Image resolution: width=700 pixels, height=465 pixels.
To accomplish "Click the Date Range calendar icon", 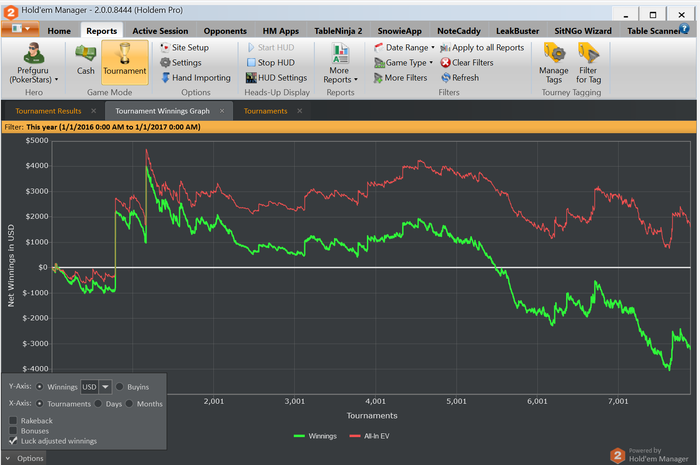I will [379, 47].
